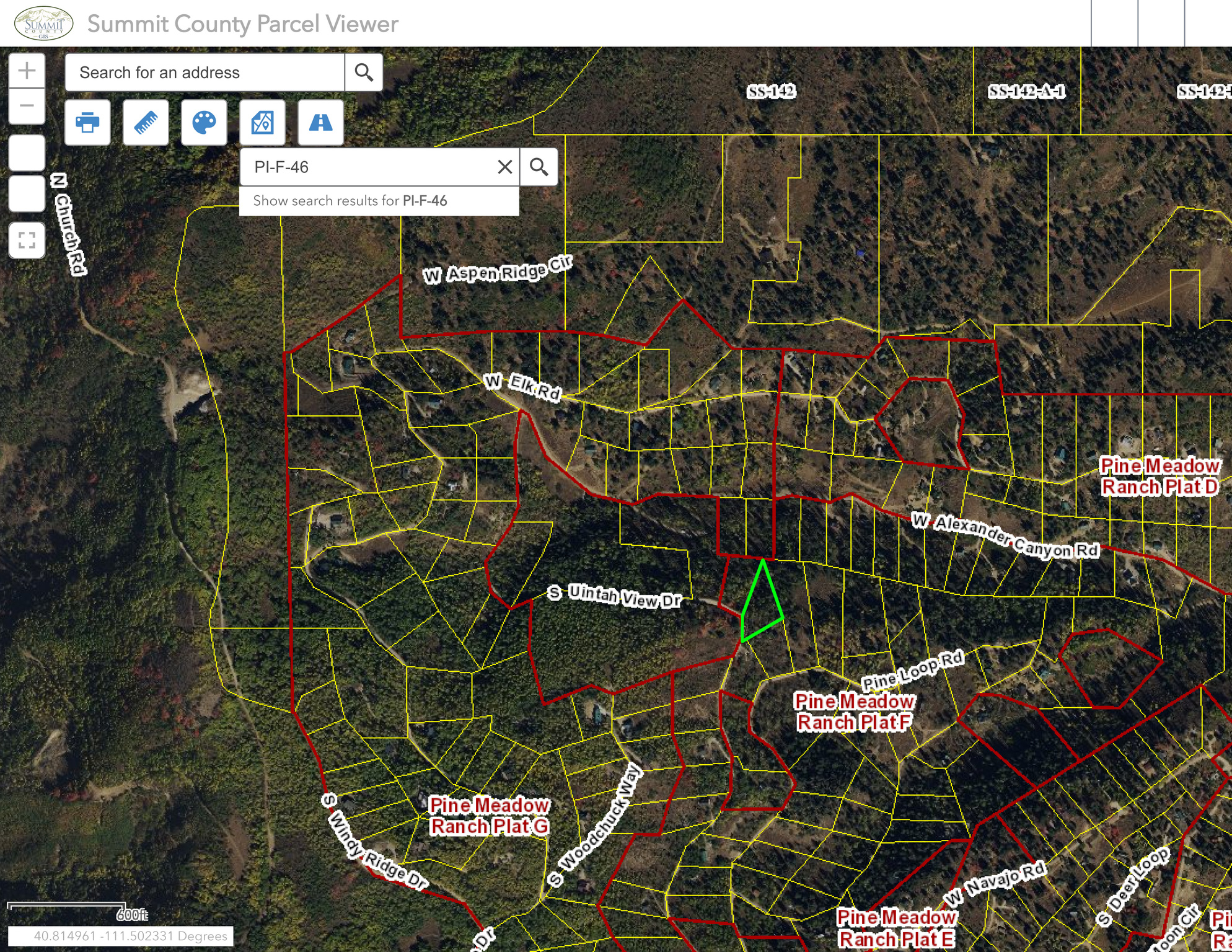Activate the road/directions tool icon
Image resolution: width=1232 pixels, height=952 pixels.
click(x=320, y=123)
